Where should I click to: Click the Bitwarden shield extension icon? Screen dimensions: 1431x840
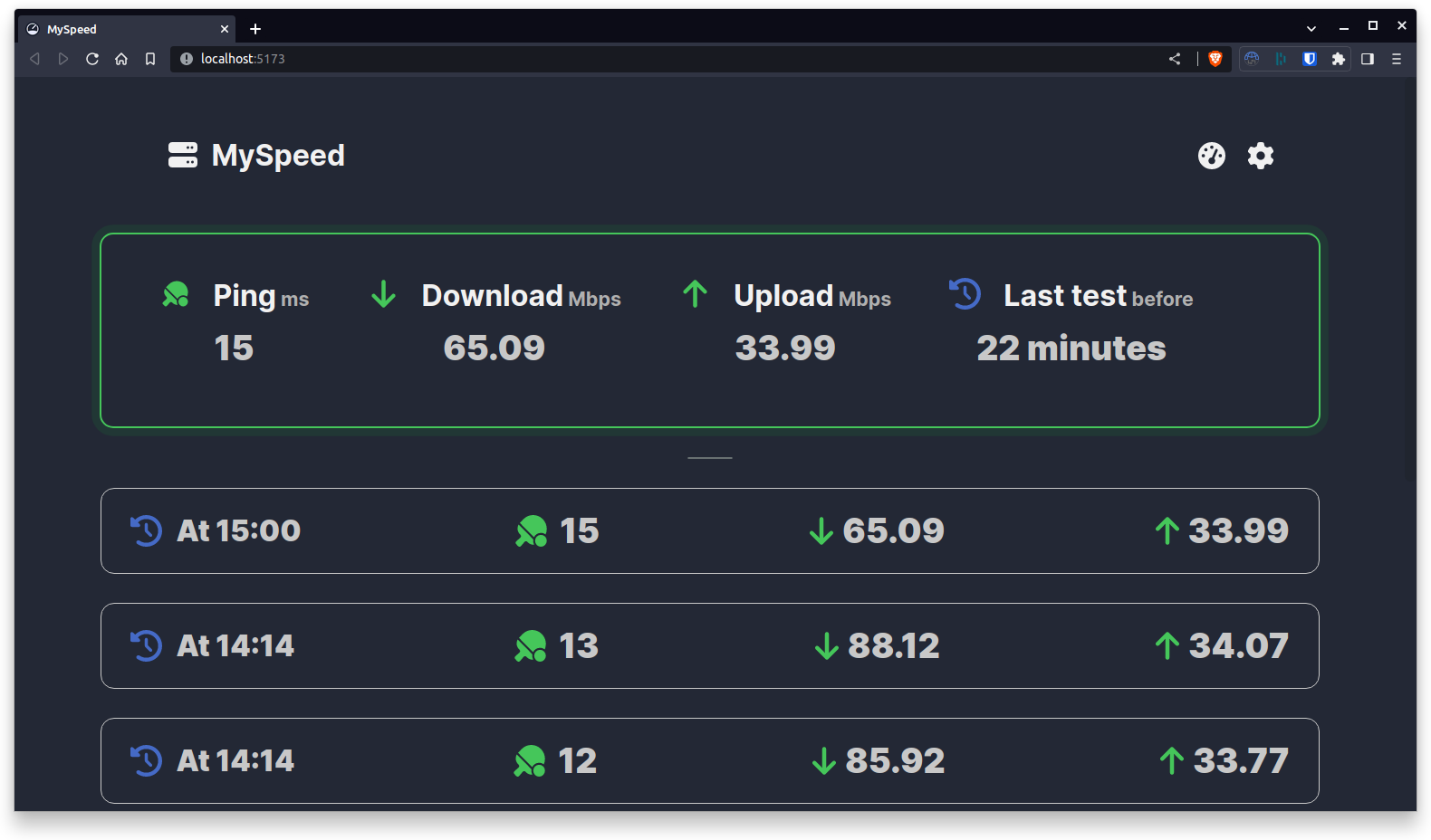pos(1309,59)
